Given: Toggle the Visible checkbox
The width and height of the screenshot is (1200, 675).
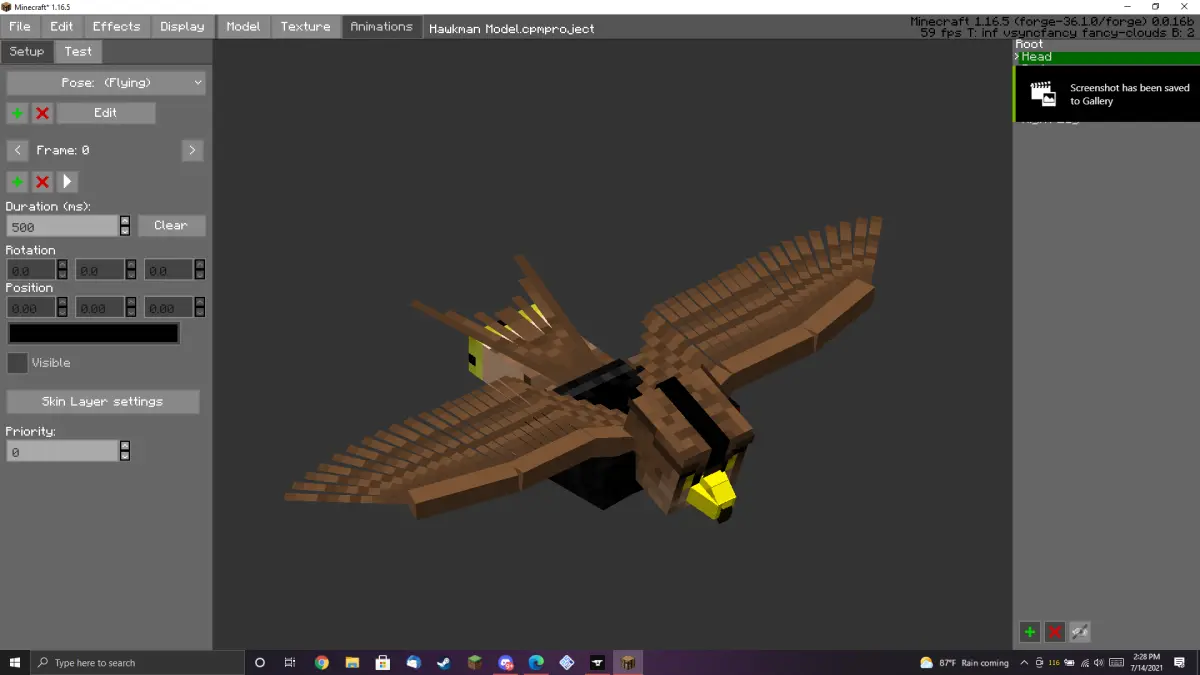Looking at the screenshot, I should tap(17, 363).
